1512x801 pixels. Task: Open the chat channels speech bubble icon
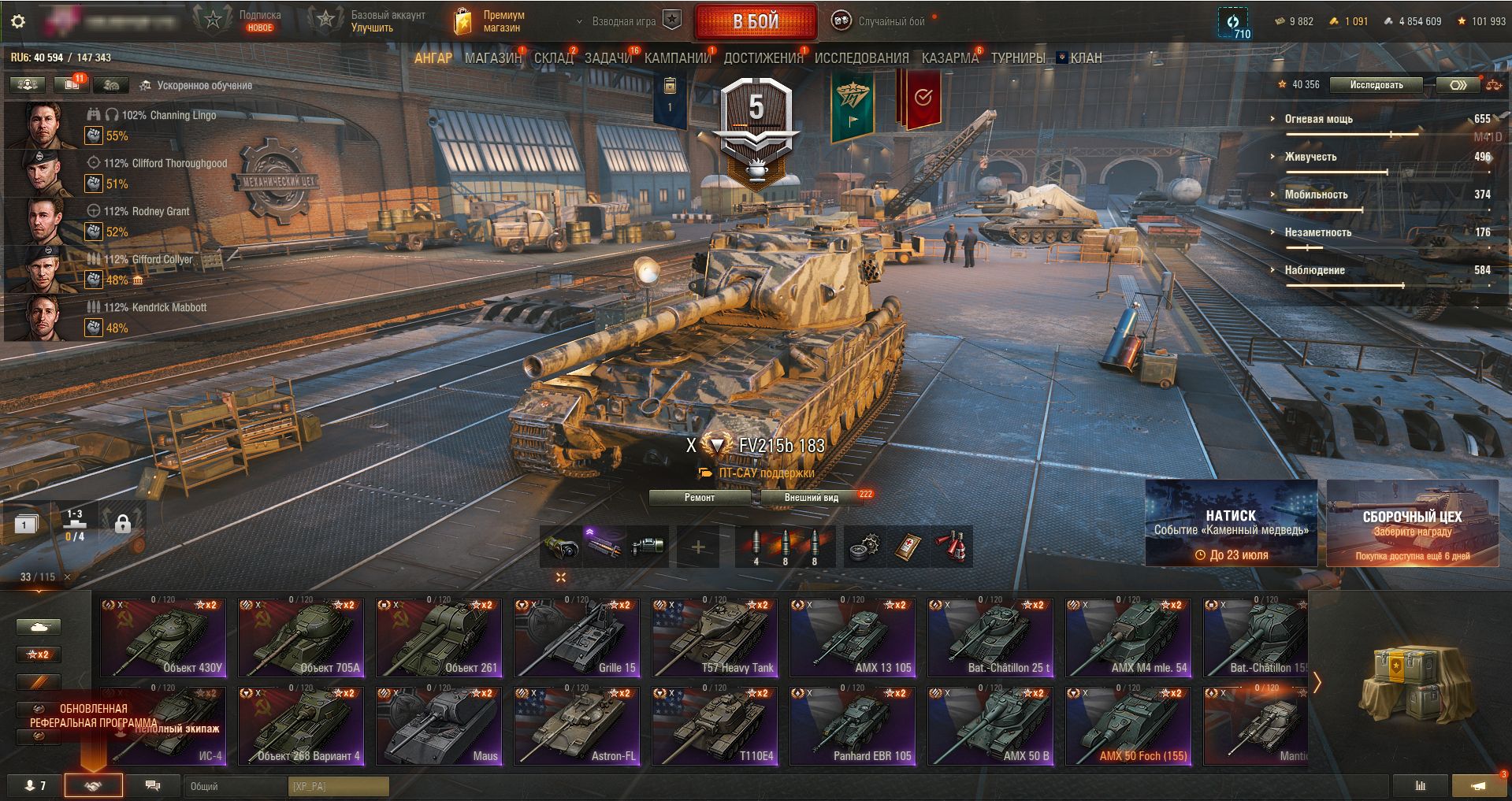click(x=153, y=785)
